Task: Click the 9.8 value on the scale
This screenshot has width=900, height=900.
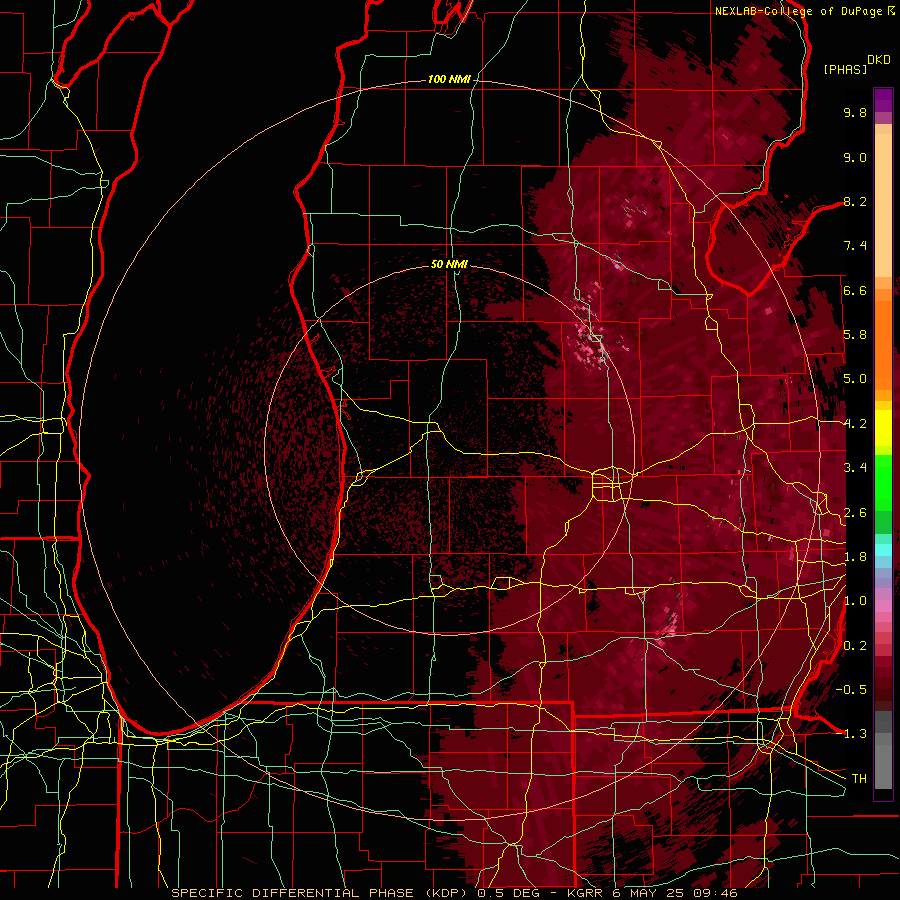Action: (855, 112)
